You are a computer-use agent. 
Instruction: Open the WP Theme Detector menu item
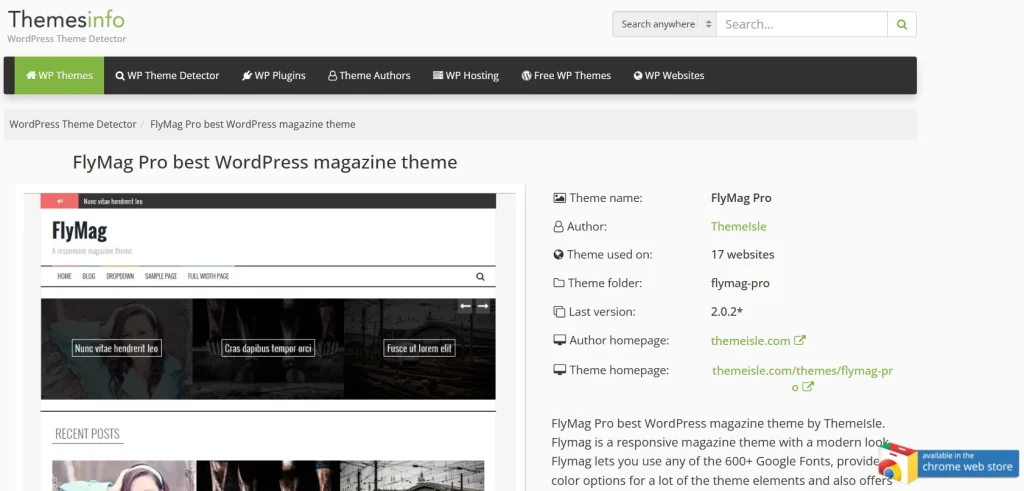[x=167, y=76]
